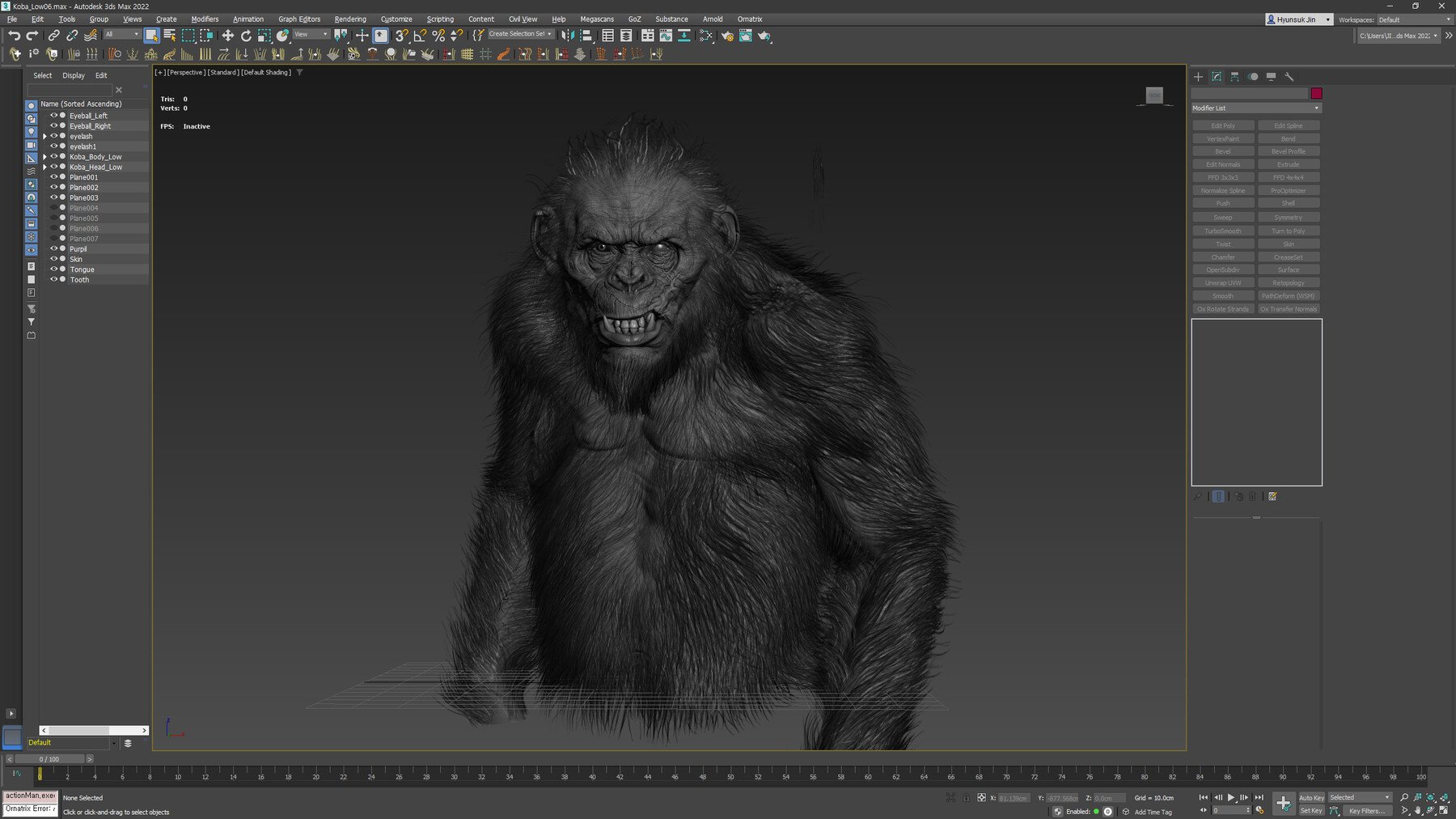Activate the Select Object tool

point(151,36)
